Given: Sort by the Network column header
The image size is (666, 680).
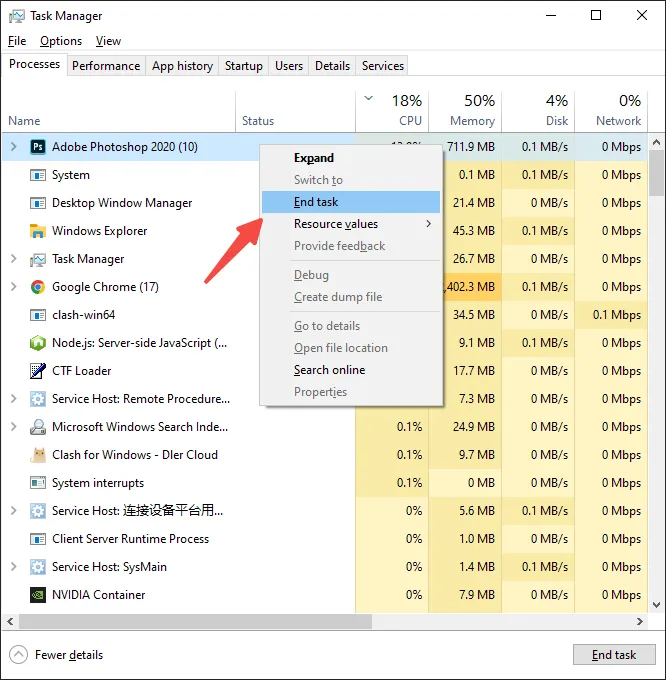Looking at the screenshot, I should (611, 112).
